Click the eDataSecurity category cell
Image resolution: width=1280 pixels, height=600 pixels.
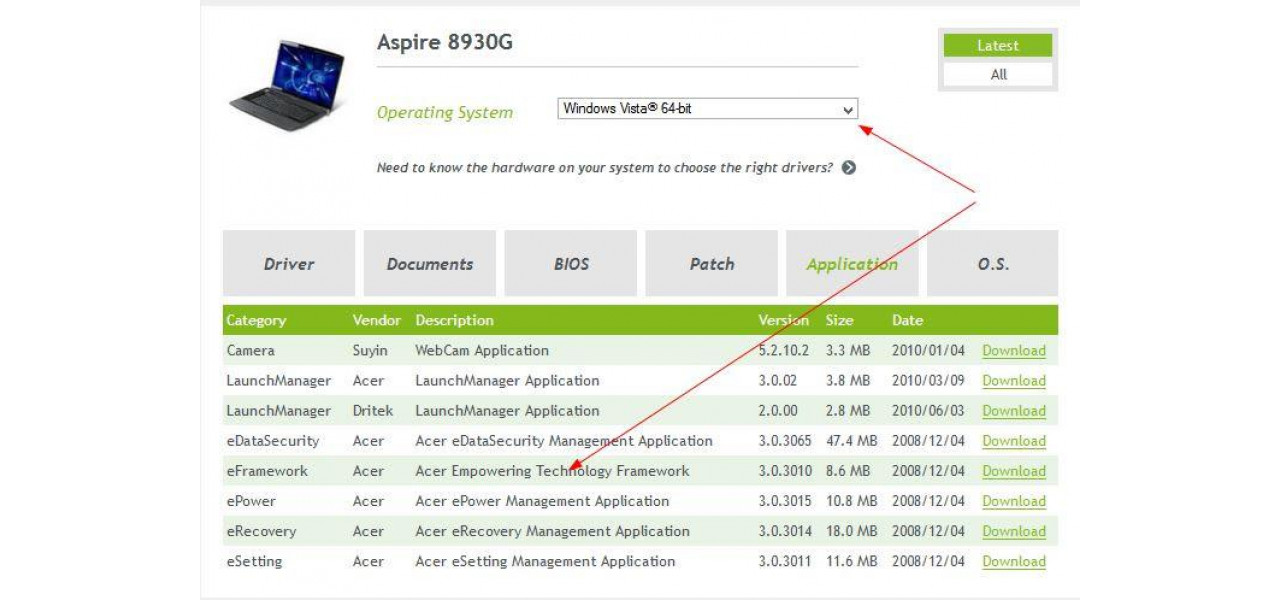[273, 441]
